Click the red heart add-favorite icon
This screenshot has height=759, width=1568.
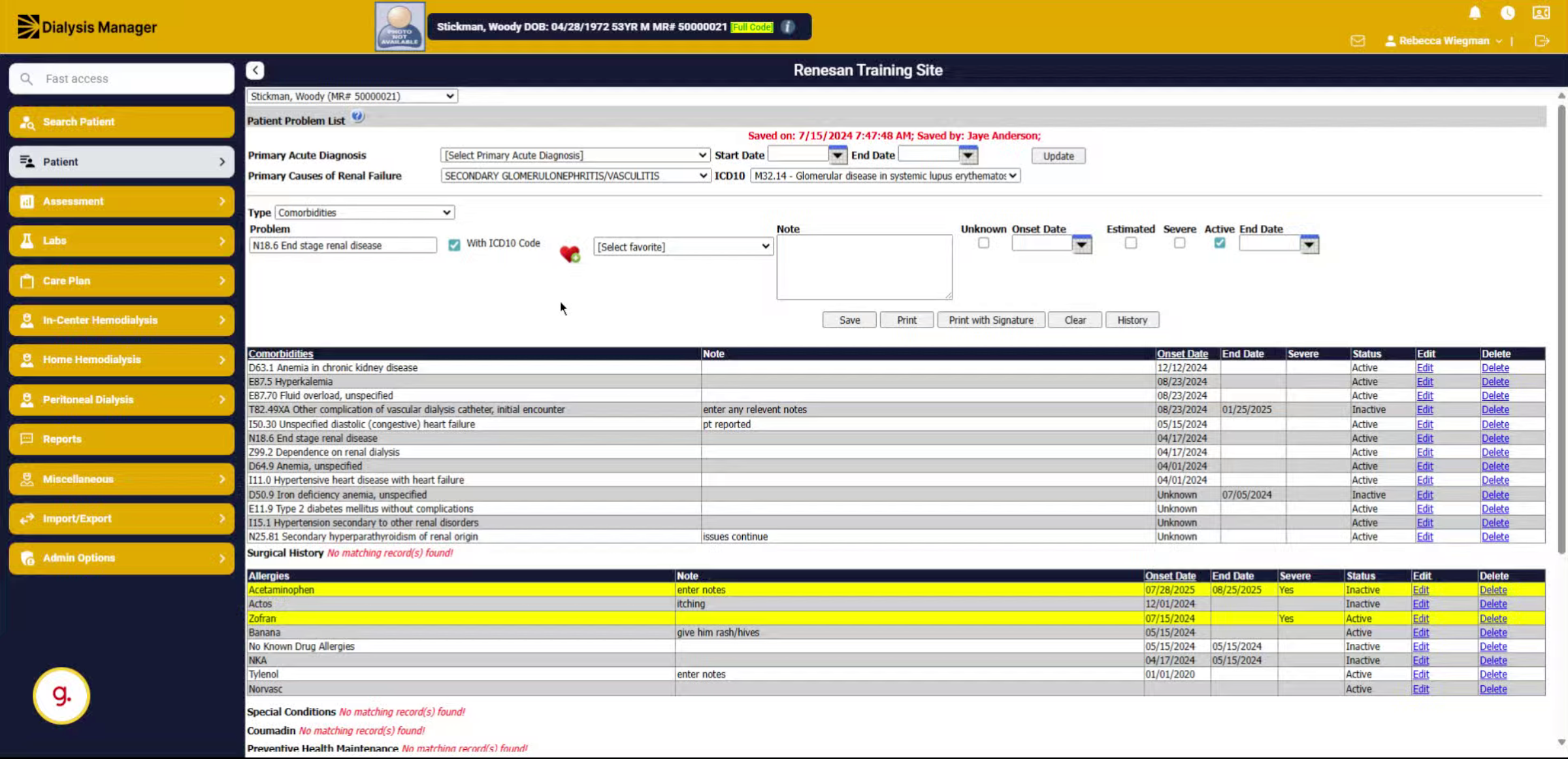coord(570,253)
